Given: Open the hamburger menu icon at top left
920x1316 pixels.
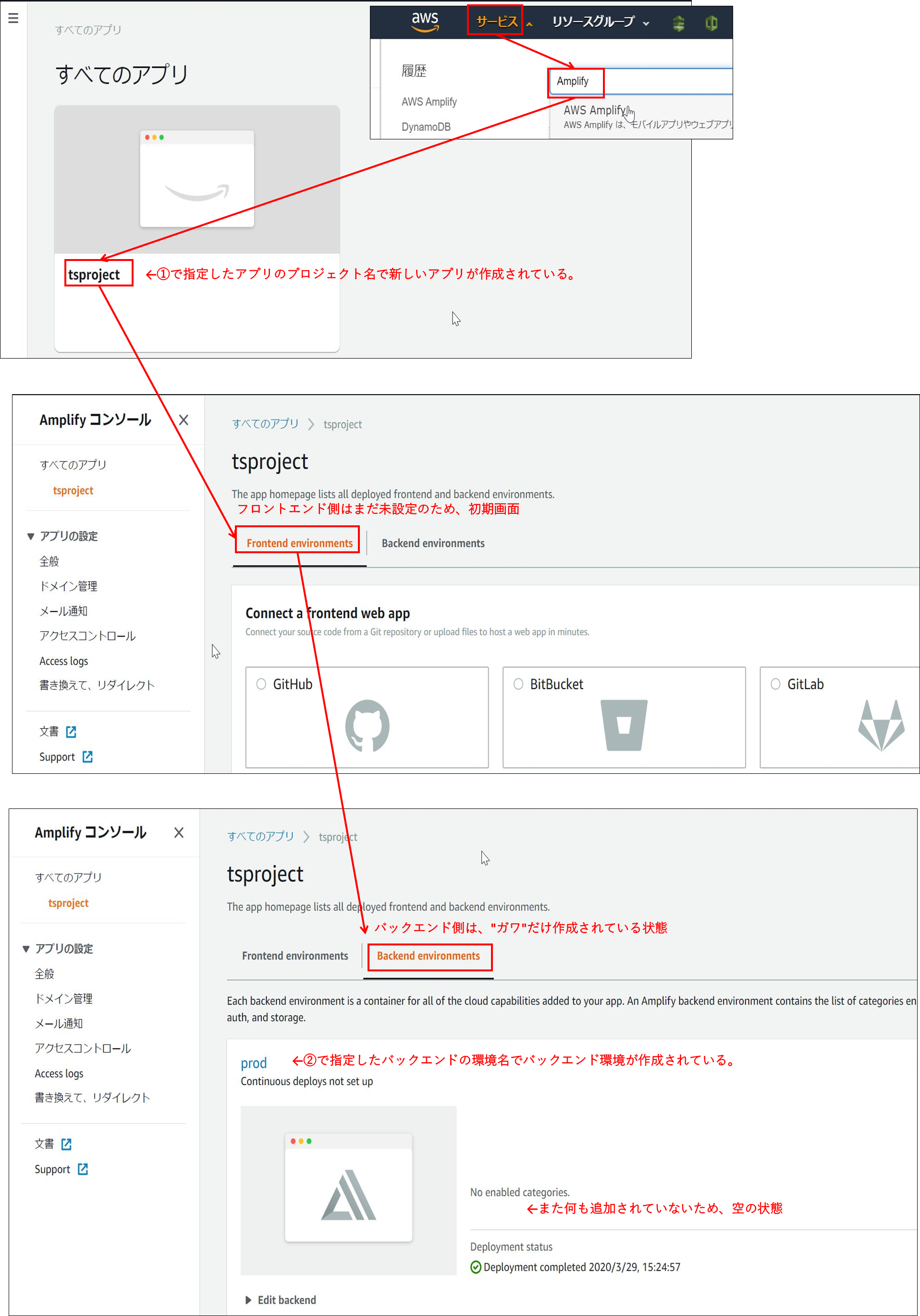Looking at the screenshot, I should [x=13, y=18].
